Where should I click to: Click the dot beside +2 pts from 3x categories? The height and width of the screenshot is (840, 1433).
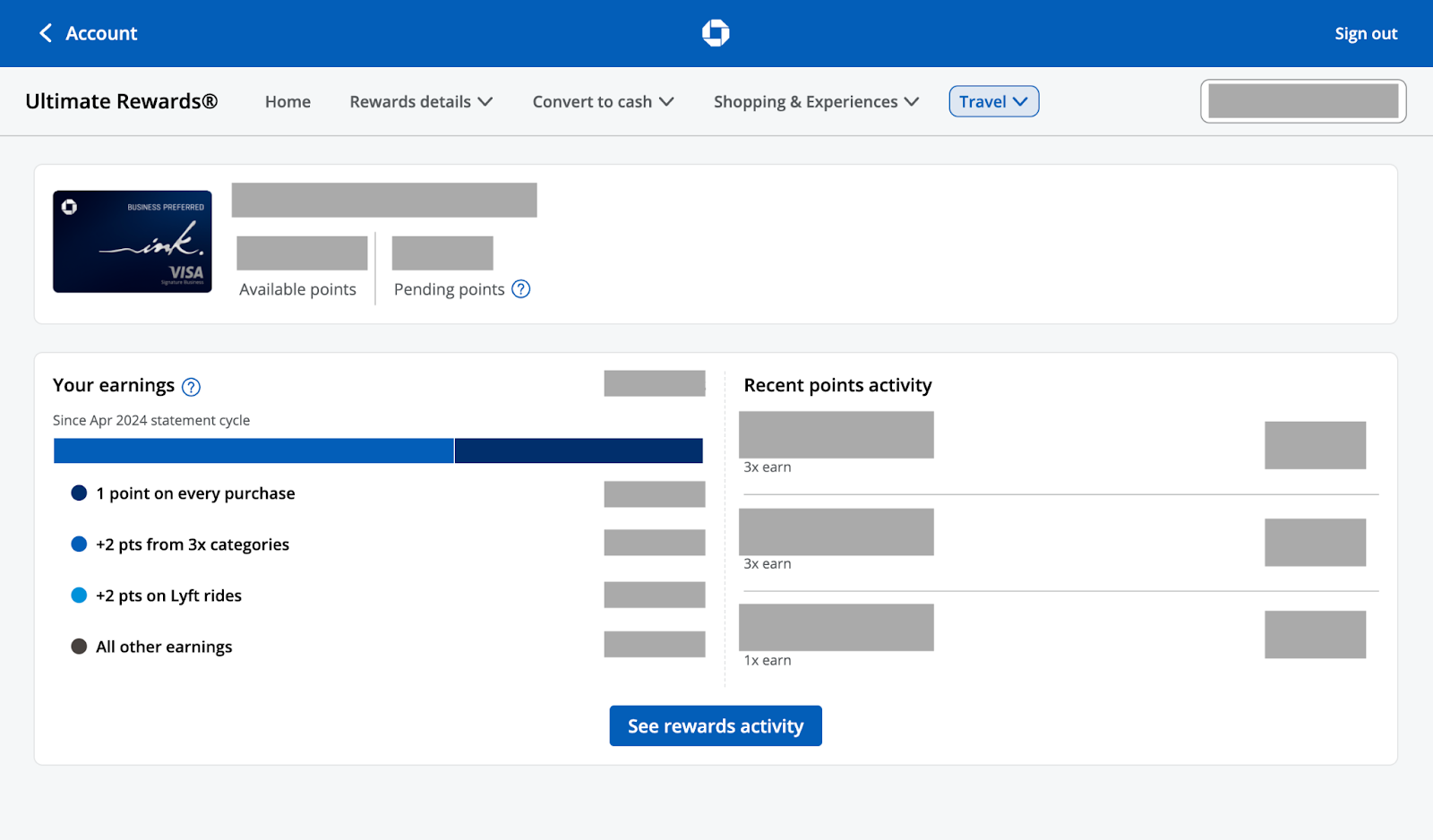pyautogui.click(x=79, y=544)
